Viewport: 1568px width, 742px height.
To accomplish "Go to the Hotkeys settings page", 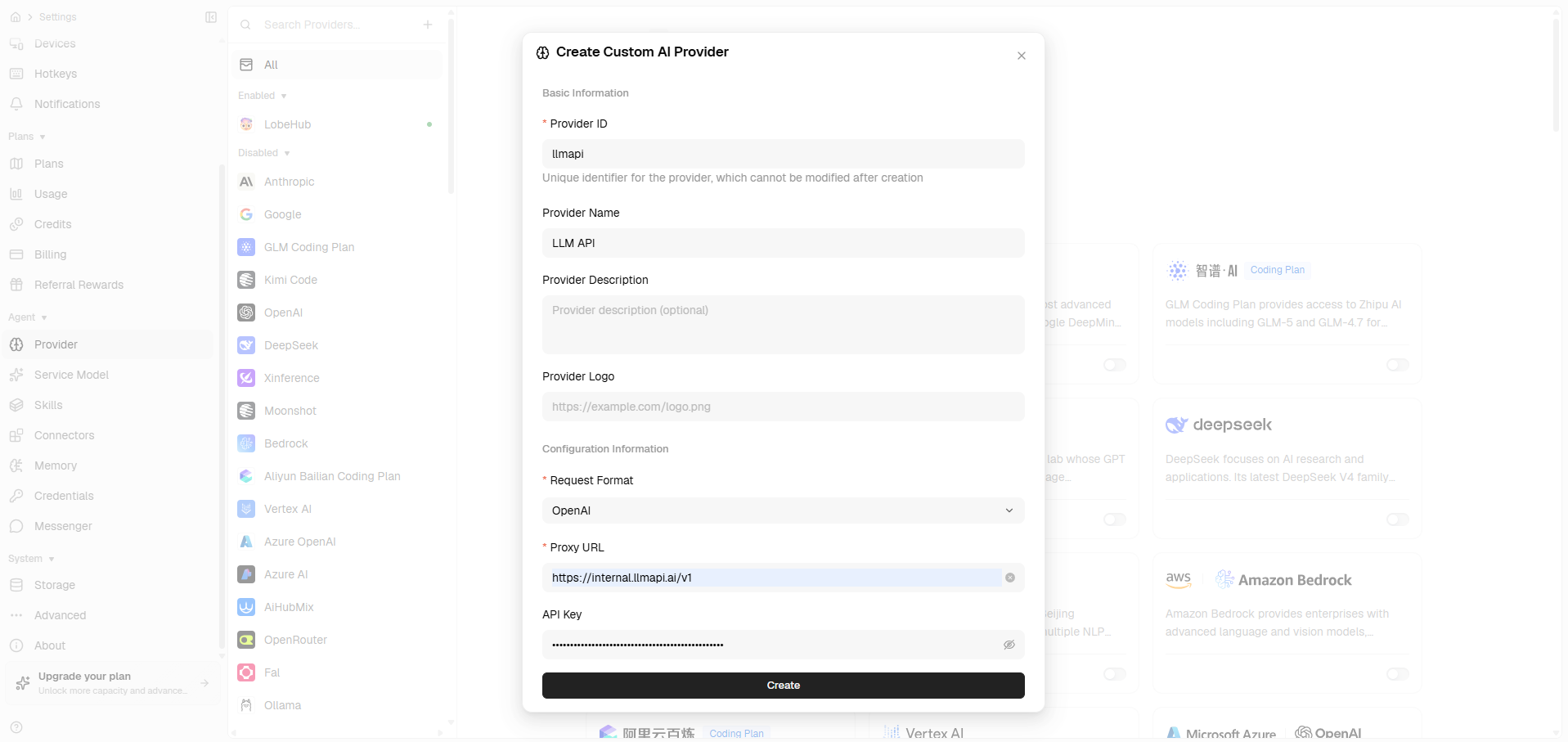I will coord(109,74).
